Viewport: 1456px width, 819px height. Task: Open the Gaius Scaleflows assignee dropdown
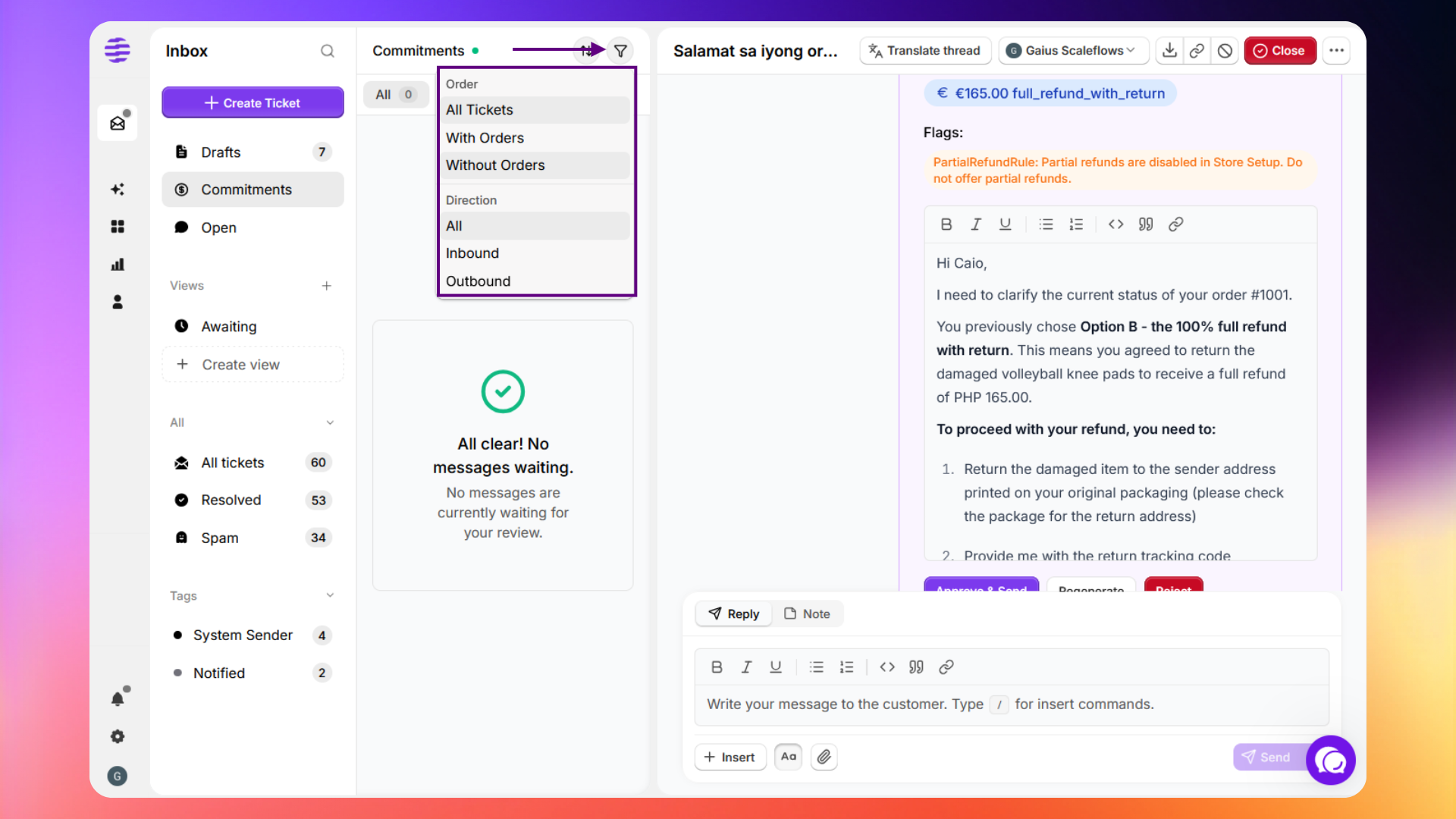click(x=1073, y=51)
